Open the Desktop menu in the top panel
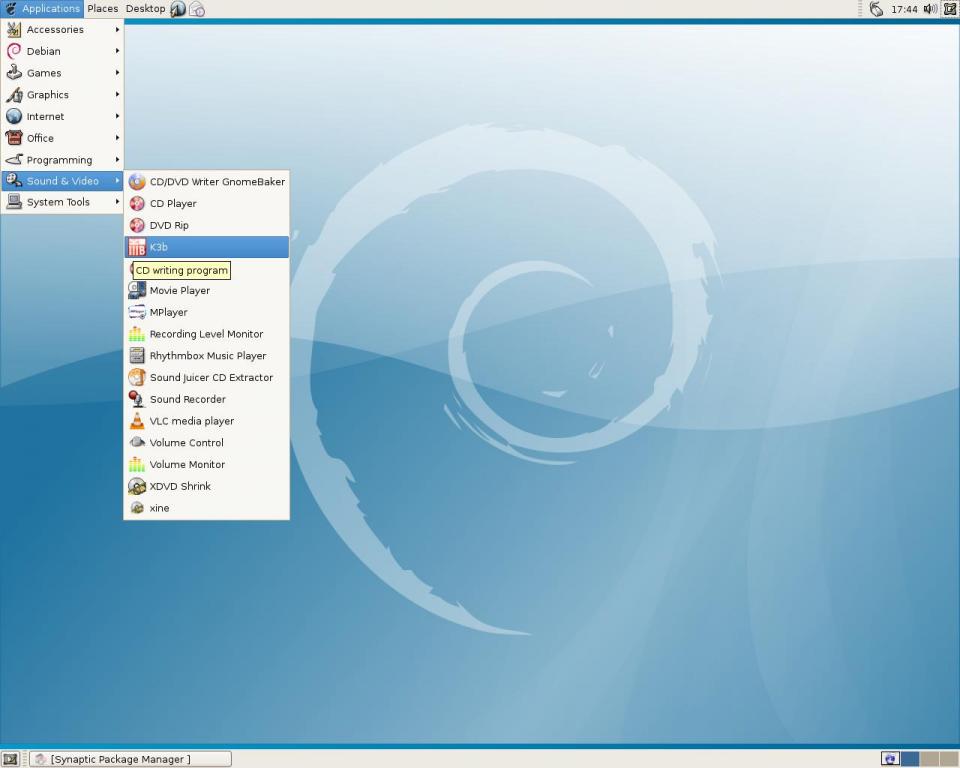 145,9
